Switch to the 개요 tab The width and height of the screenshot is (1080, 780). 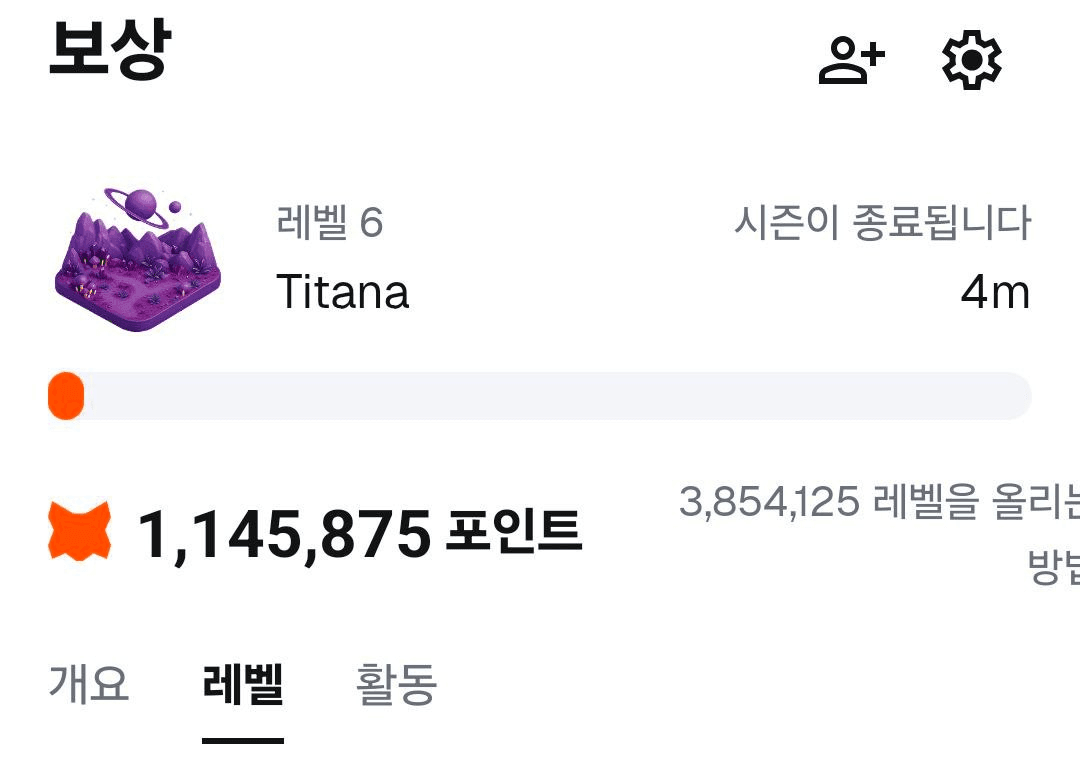coord(89,684)
